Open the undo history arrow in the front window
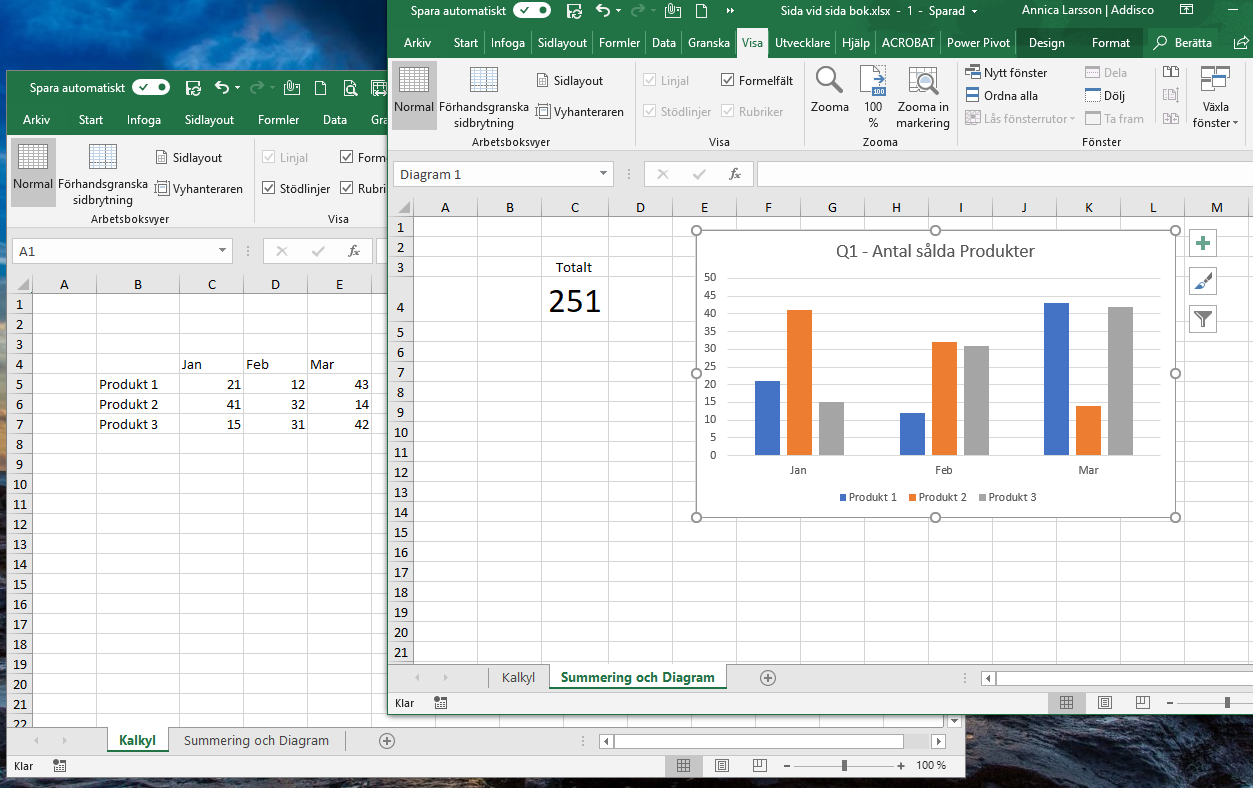The image size is (1253, 788). [x=619, y=11]
